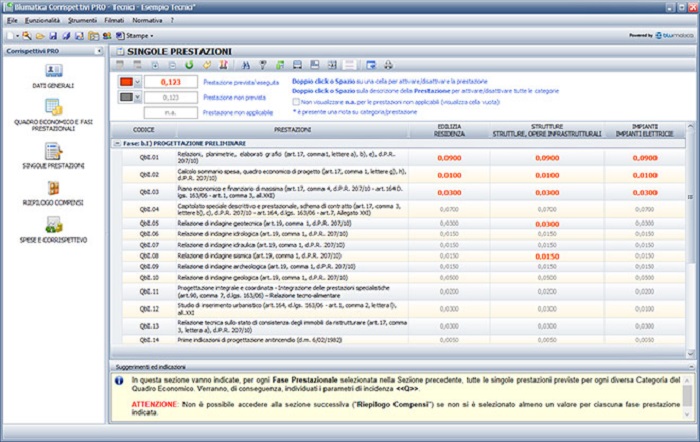Collapse the Progettazione Preliminare phase group

pyautogui.click(x=117, y=144)
